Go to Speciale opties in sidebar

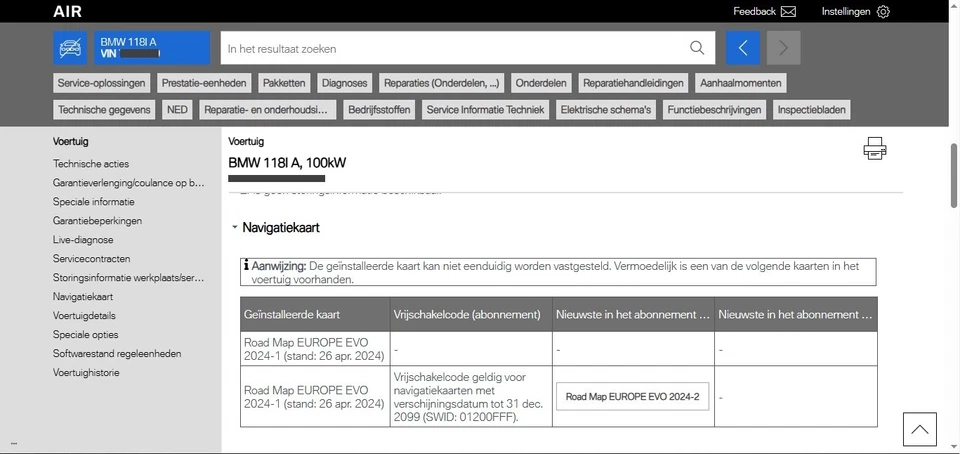click(86, 335)
